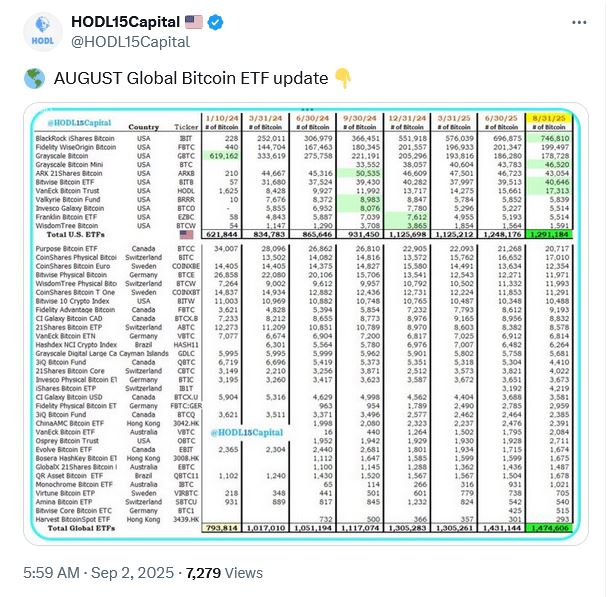Viewport: 608px width, 597px height.
Task: Click the Country column header
Action: click(144, 126)
